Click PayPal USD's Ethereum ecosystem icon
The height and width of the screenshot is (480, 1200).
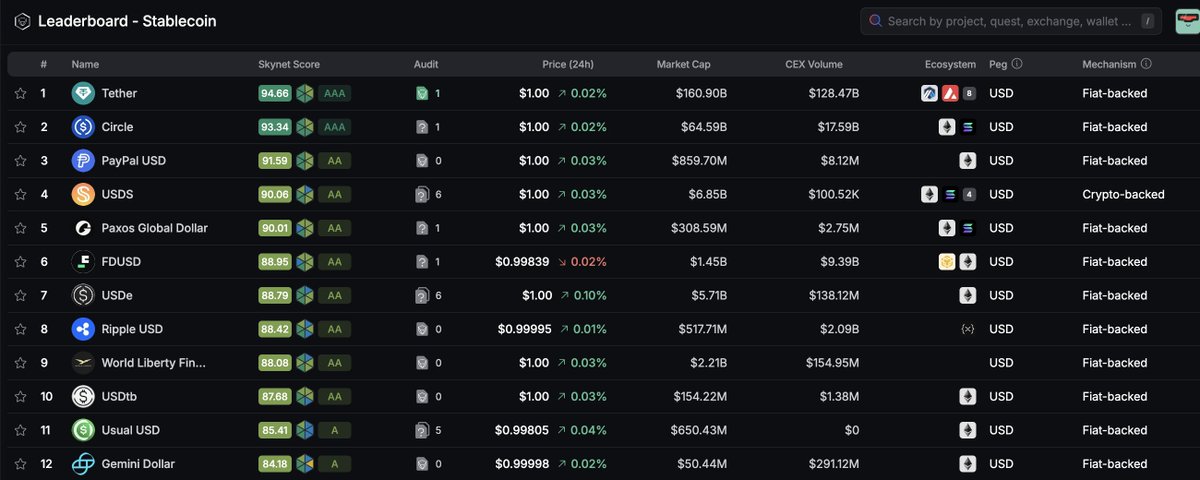coord(967,161)
